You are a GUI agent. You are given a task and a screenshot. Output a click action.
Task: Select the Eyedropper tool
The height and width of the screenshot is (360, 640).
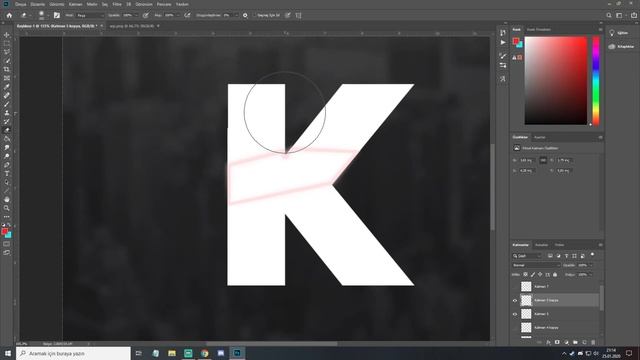point(7,87)
